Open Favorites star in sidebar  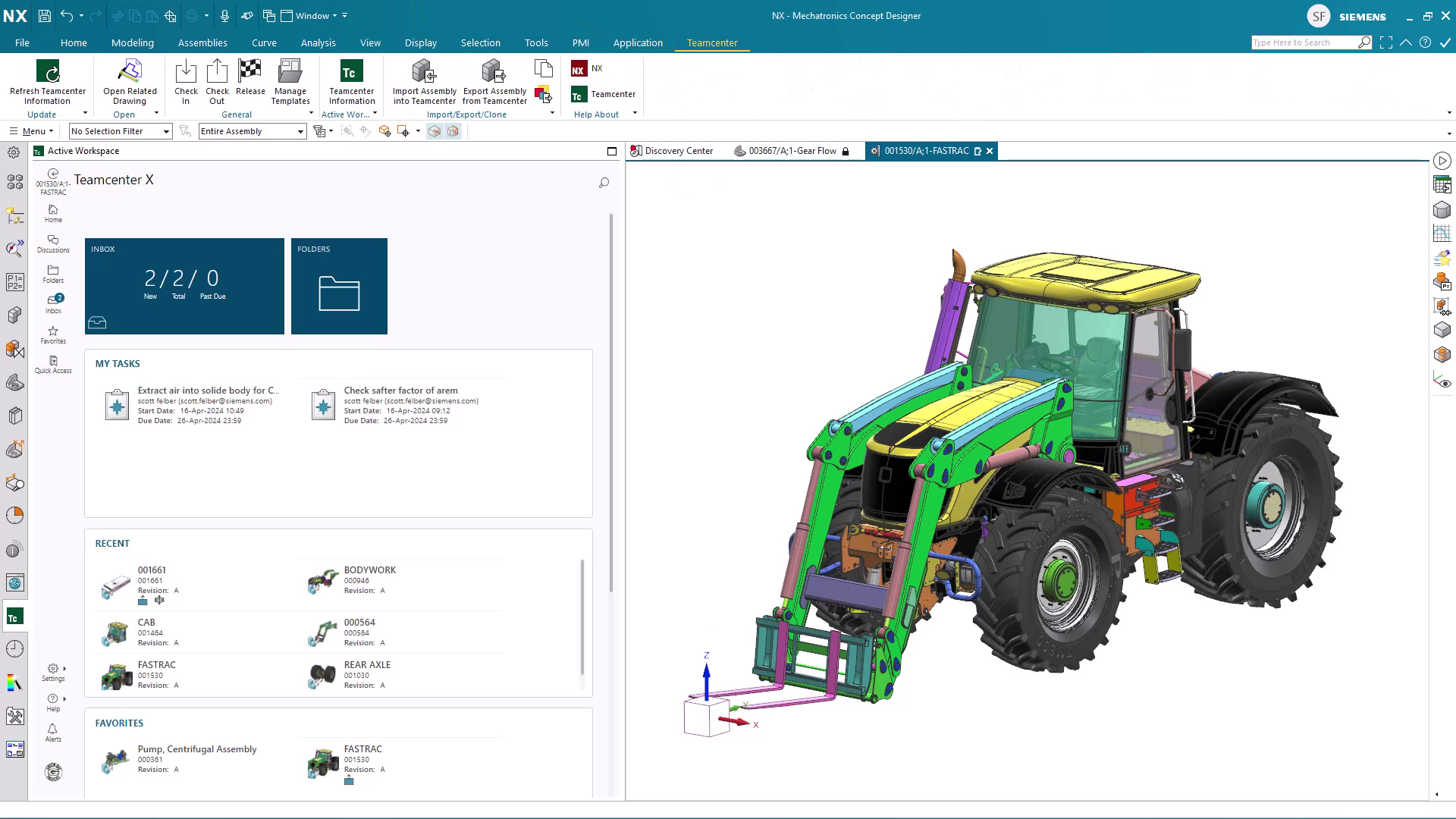(53, 334)
